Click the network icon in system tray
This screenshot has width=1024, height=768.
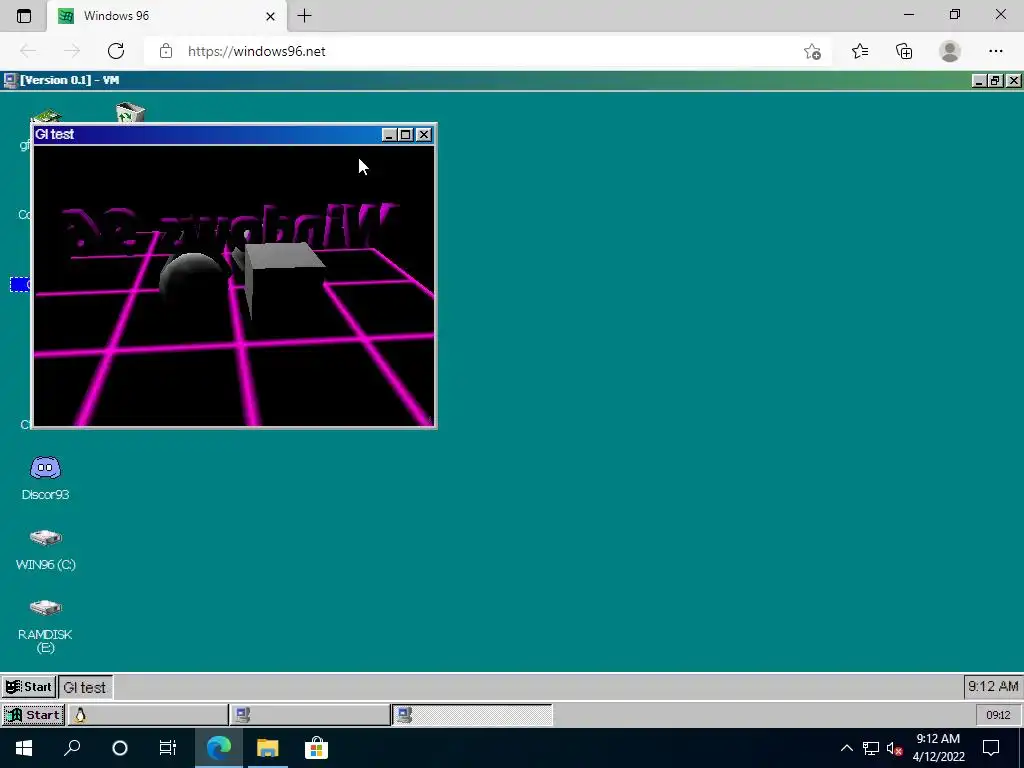pos(871,748)
